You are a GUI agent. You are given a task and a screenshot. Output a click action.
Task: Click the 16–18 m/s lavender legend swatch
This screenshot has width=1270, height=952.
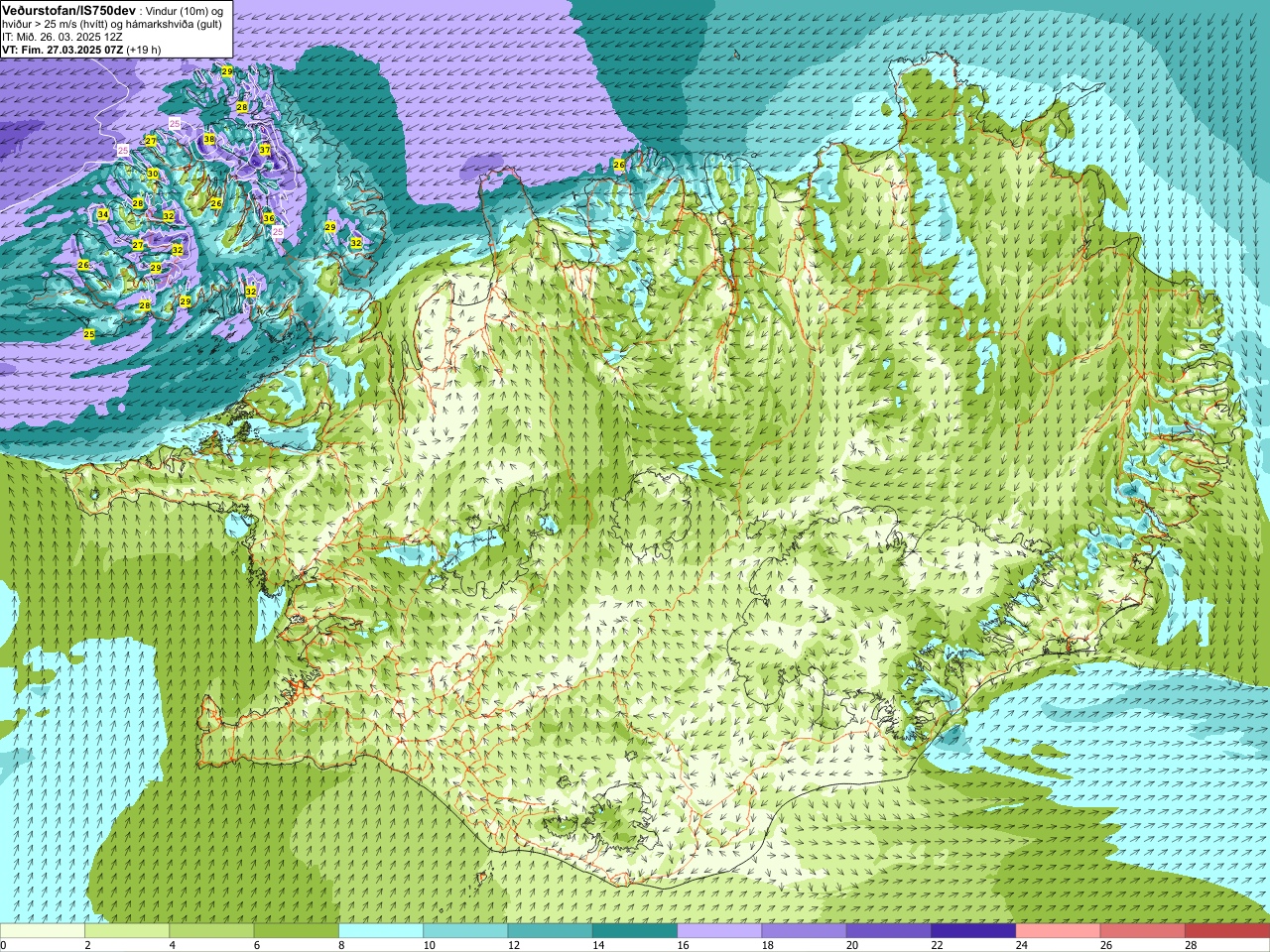(719, 931)
